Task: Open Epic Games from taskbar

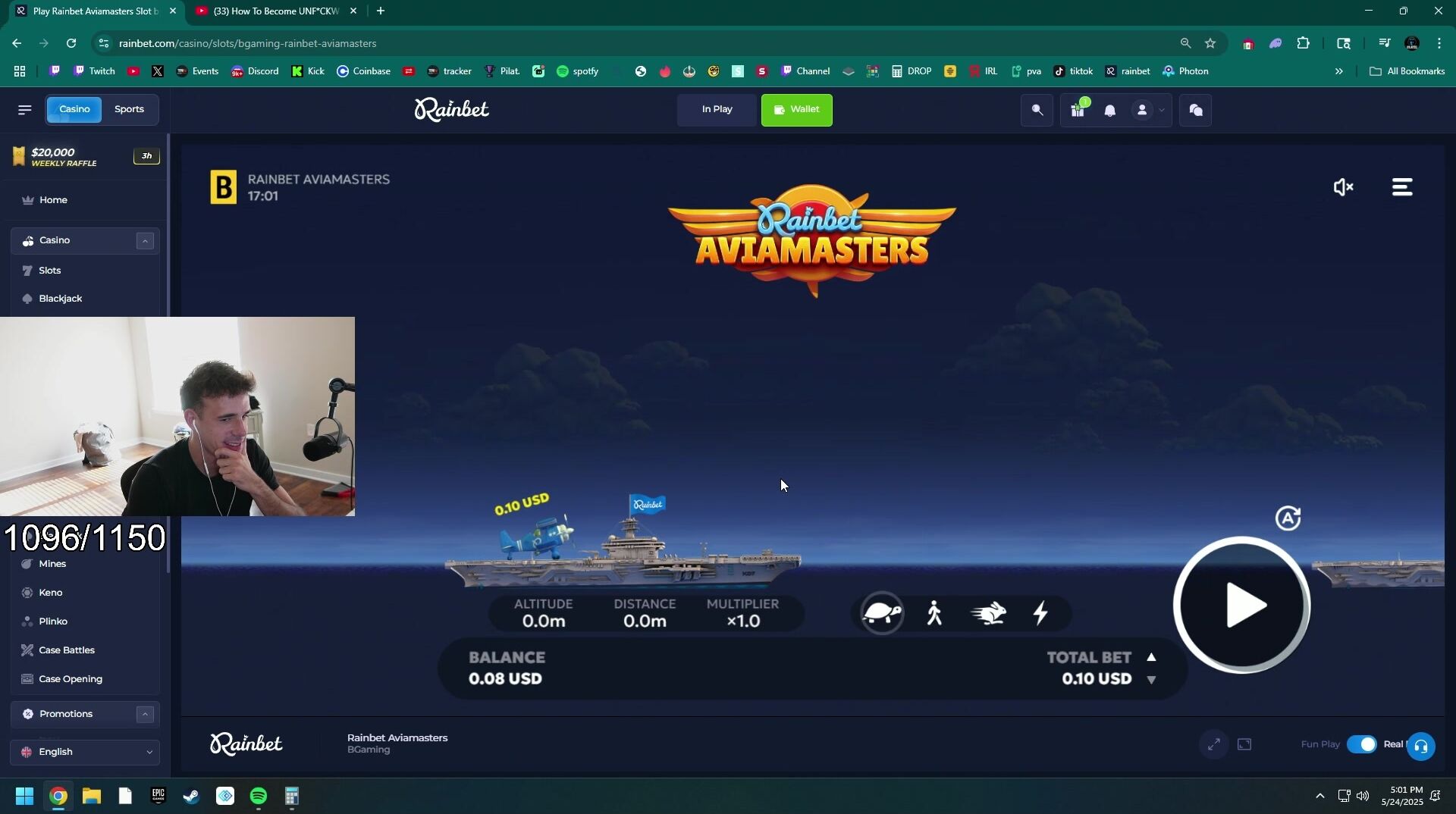Action: pyautogui.click(x=158, y=797)
